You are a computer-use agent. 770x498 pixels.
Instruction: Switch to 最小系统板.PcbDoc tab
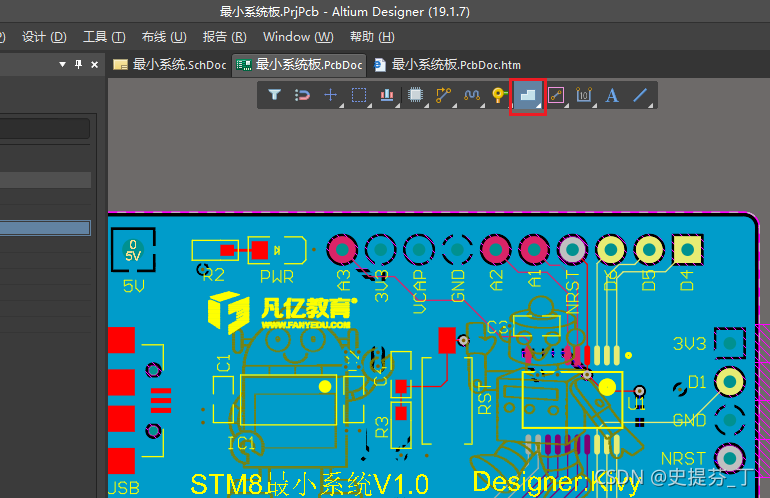(299, 65)
